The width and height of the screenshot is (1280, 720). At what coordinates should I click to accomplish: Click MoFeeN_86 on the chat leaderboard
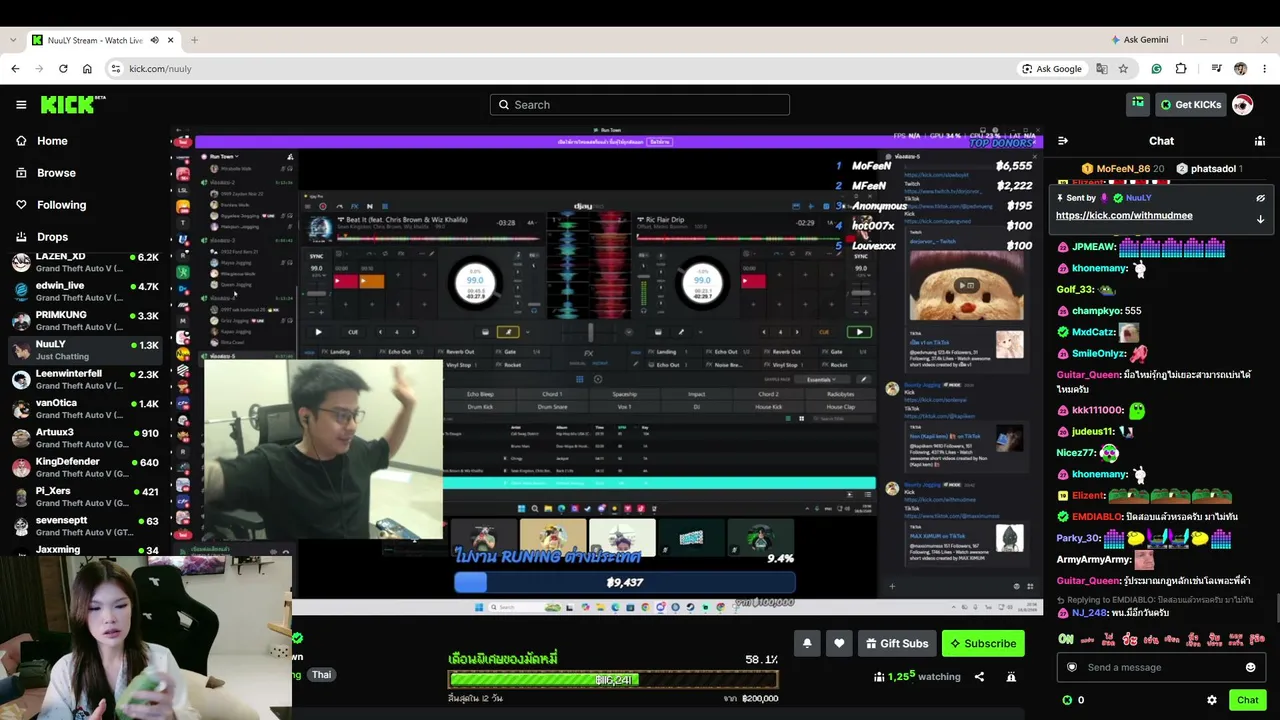1123,169
